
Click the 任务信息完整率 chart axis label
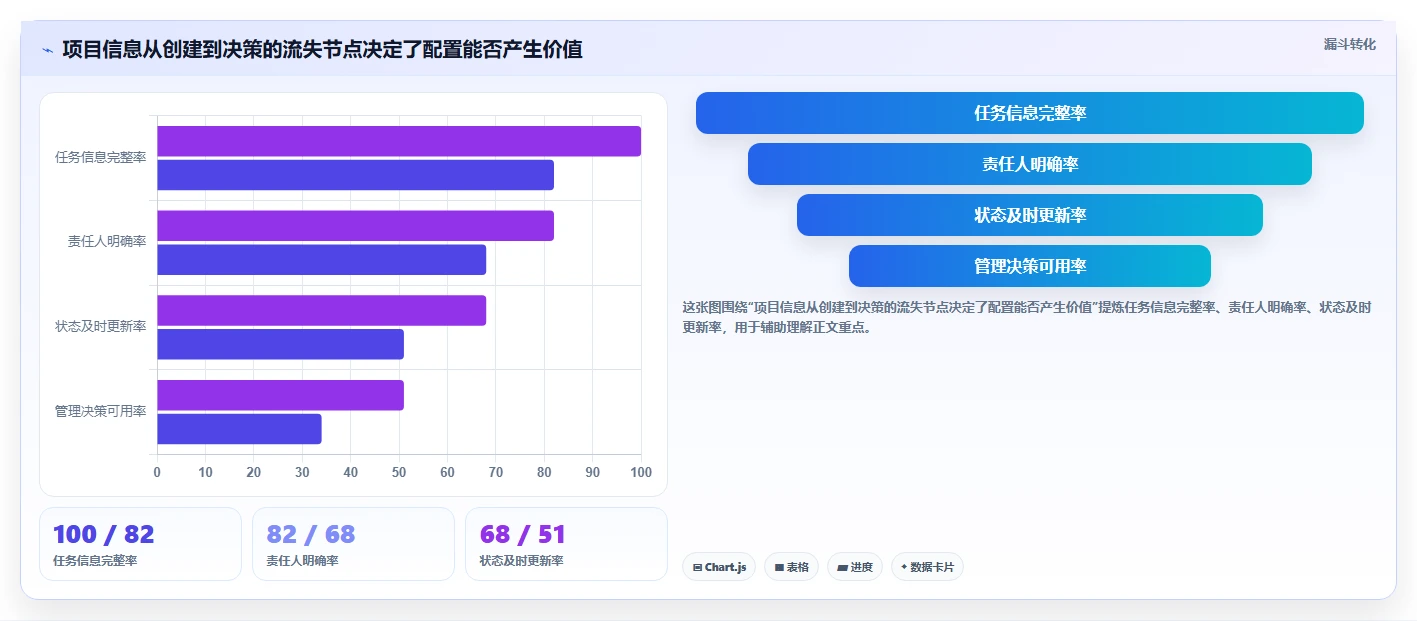click(x=100, y=158)
